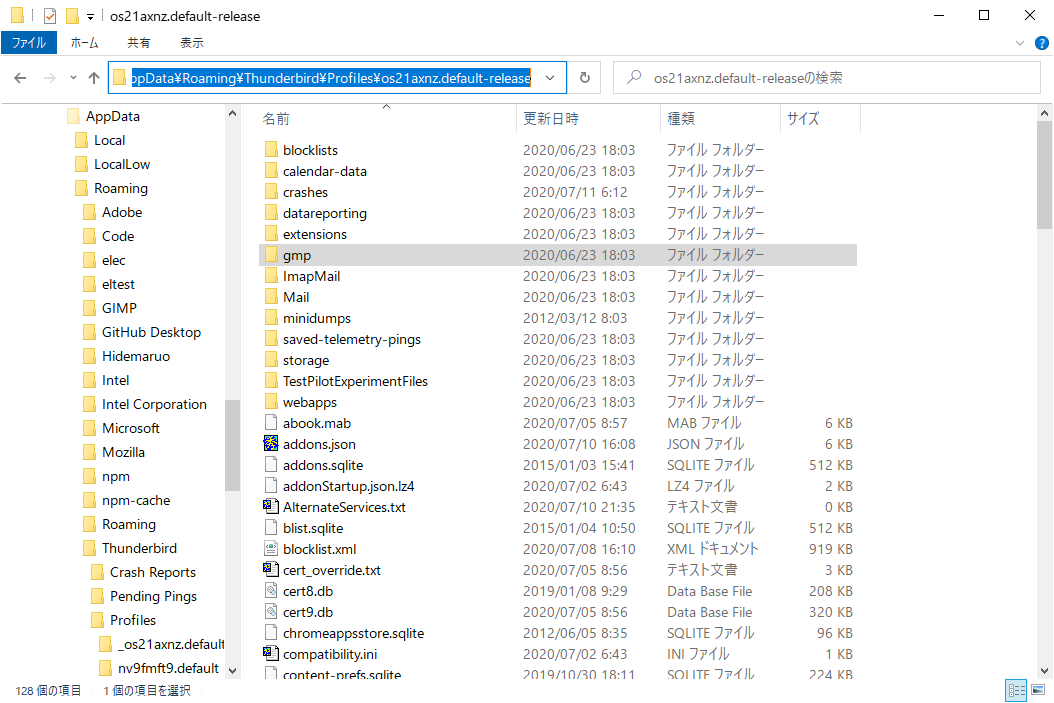Switch to large icons view layout
Image resolution: width=1054 pixels, height=703 pixels.
[x=1038, y=690]
